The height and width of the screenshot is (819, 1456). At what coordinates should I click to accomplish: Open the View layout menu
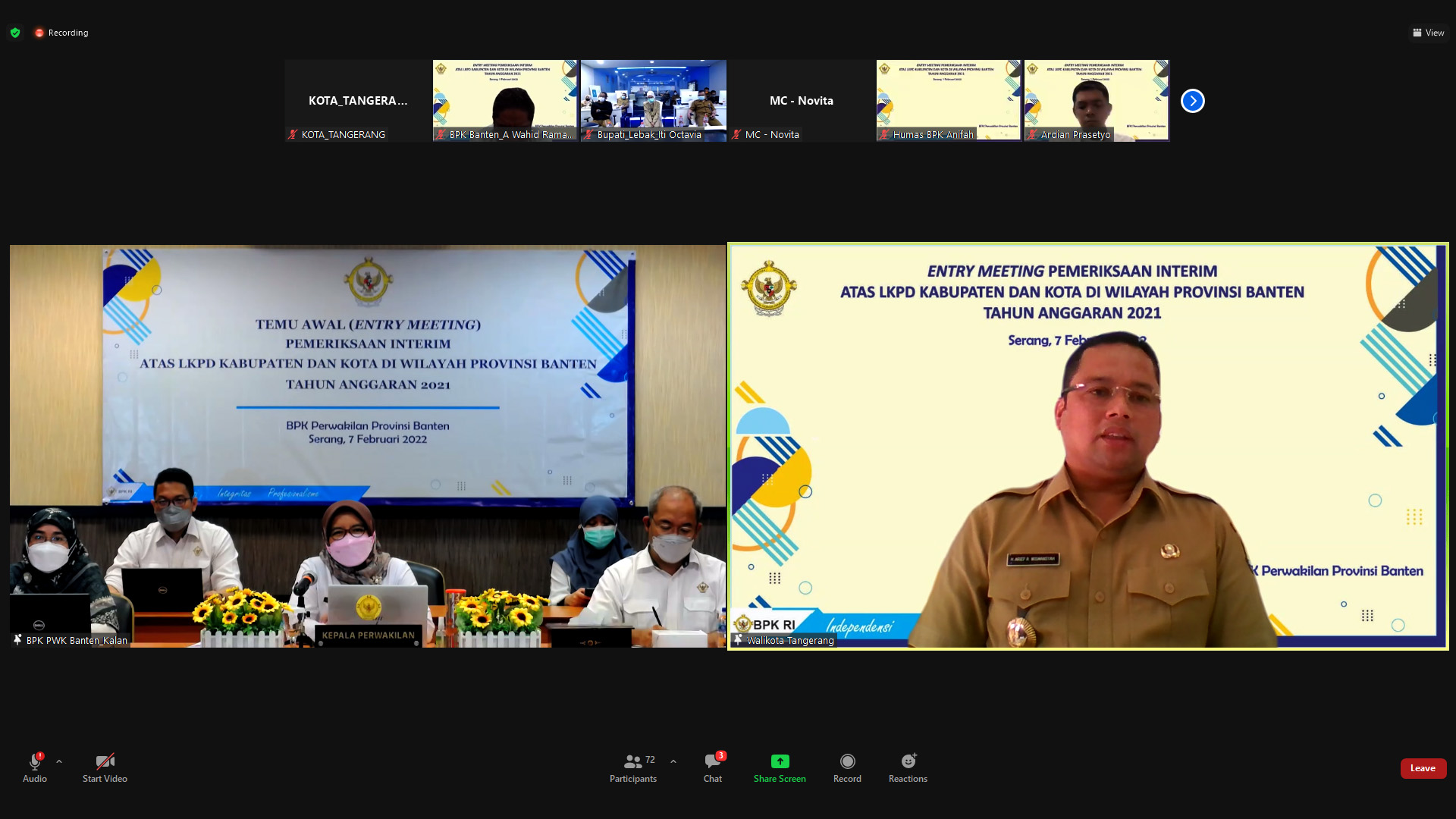[x=1428, y=33]
